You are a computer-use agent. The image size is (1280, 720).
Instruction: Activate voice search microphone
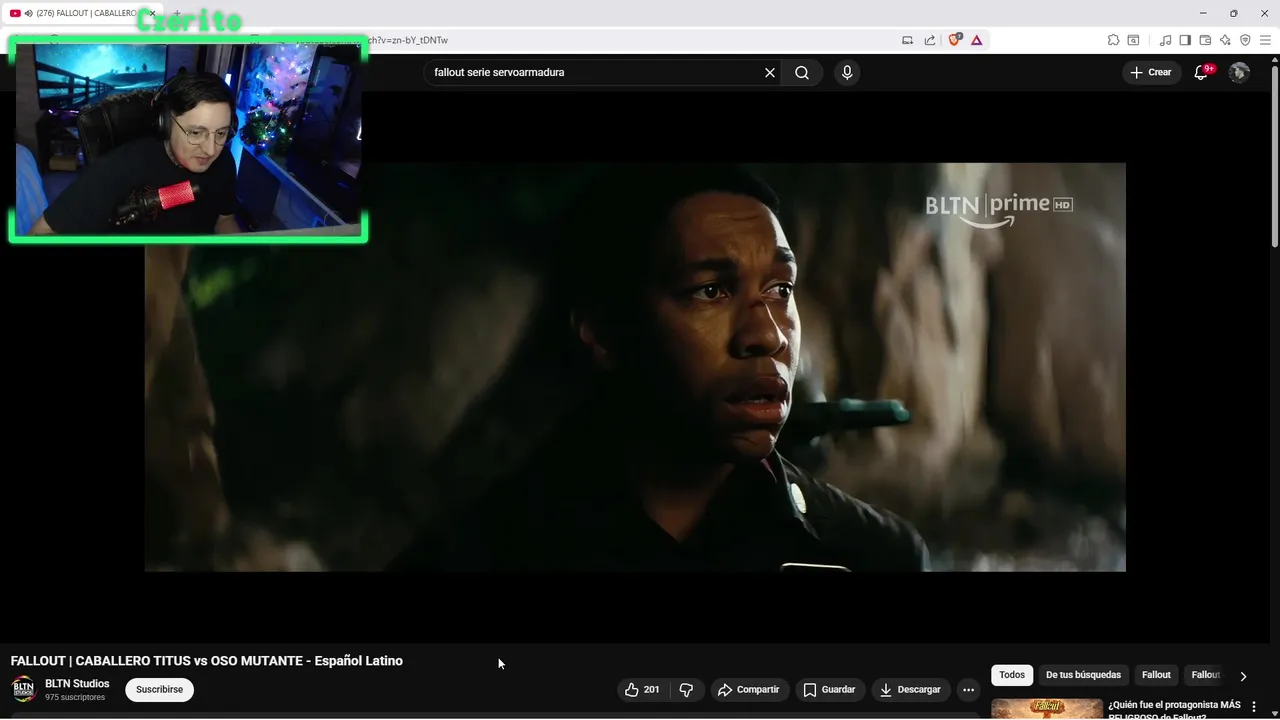(x=847, y=73)
